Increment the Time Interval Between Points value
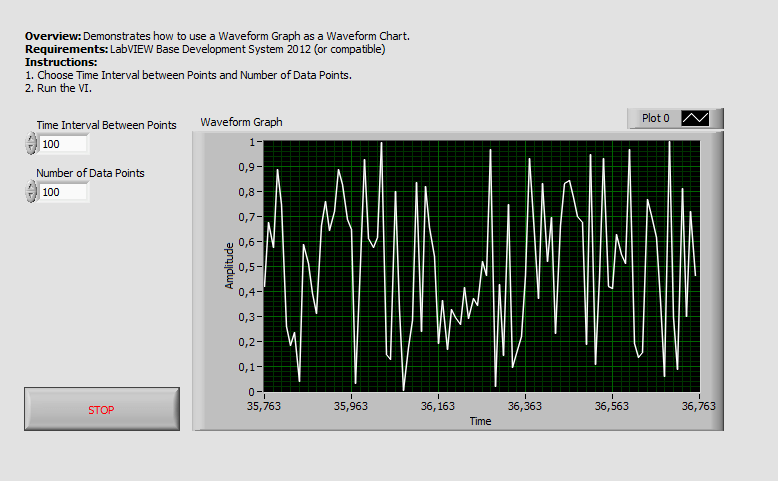Viewport: 778px width, 481px height. pyautogui.click(x=31, y=139)
